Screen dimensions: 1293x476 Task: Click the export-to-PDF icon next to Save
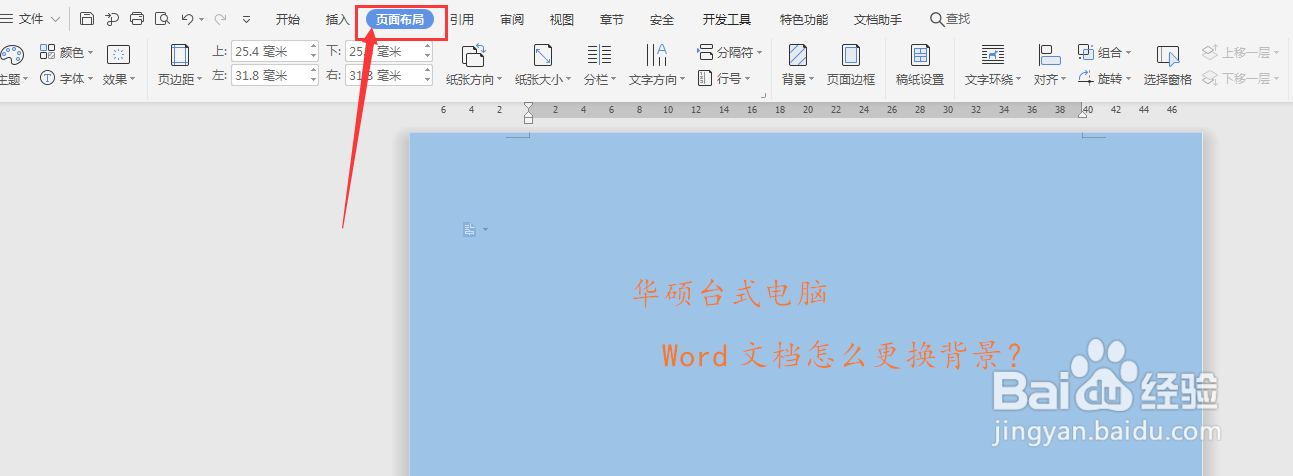point(112,19)
